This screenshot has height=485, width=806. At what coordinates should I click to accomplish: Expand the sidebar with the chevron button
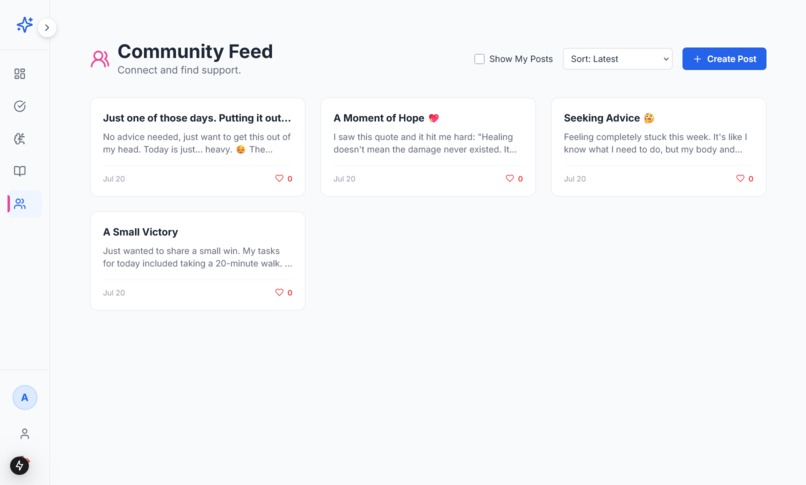point(47,28)
